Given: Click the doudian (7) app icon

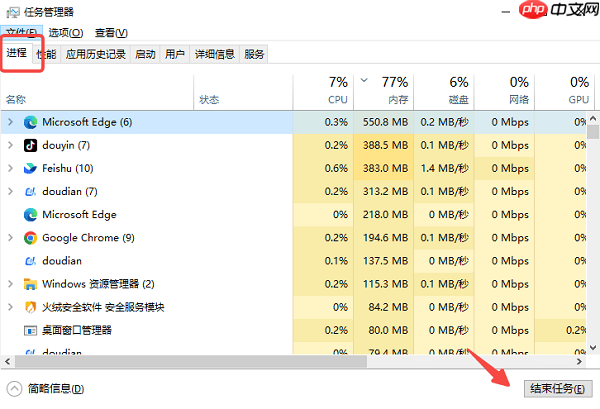Looking at the screenshot, I should (30, 191).
